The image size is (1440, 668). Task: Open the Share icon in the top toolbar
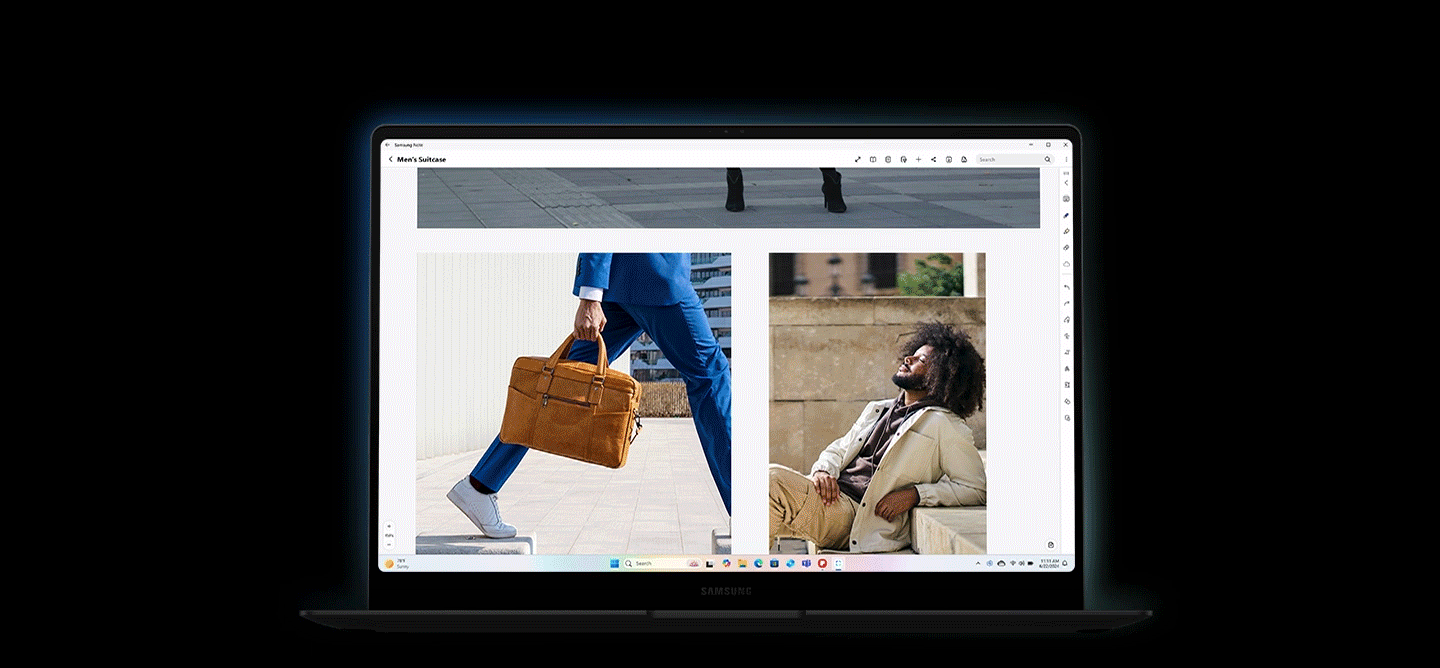point(933,159)
